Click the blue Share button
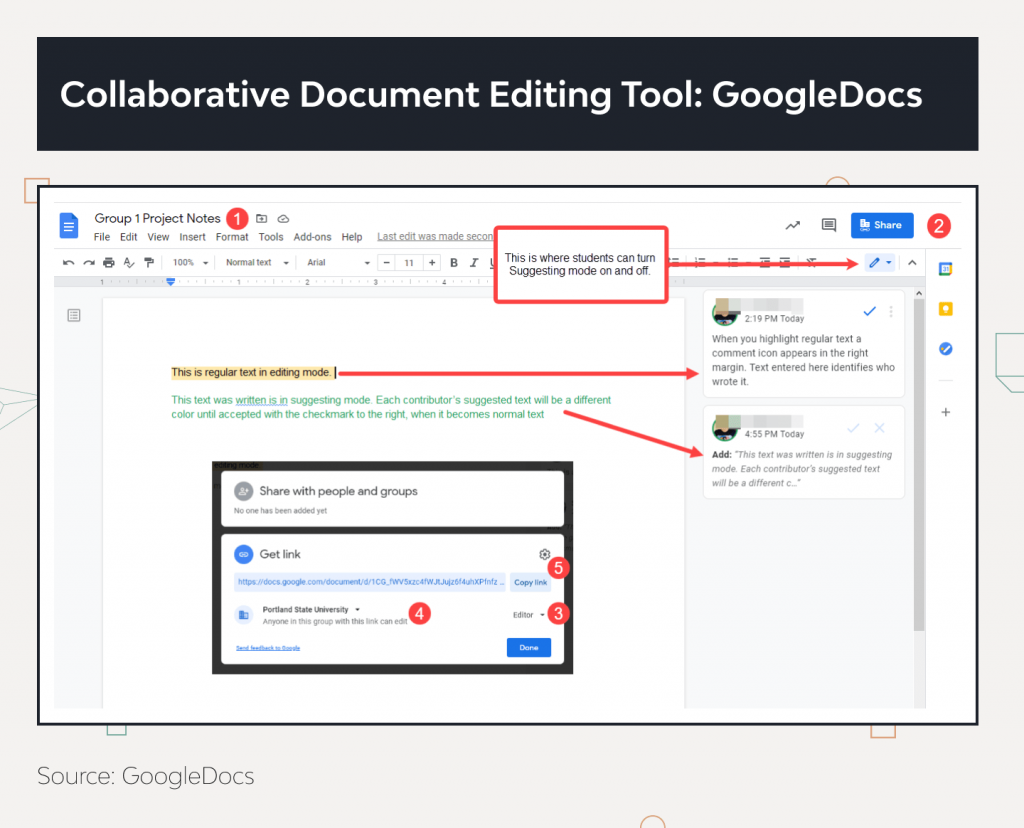This screenshot has width=1024, height=828. tap(881, 225)
